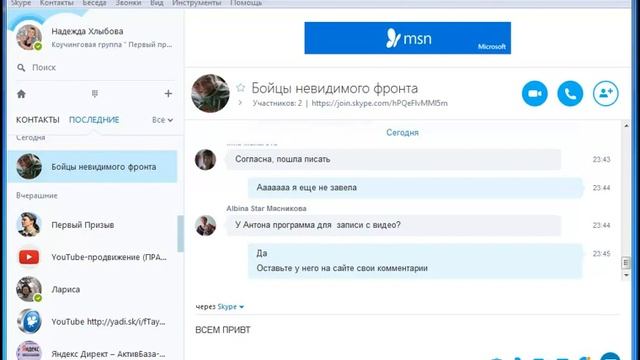Open the Помощь menu

pos(246,3)
